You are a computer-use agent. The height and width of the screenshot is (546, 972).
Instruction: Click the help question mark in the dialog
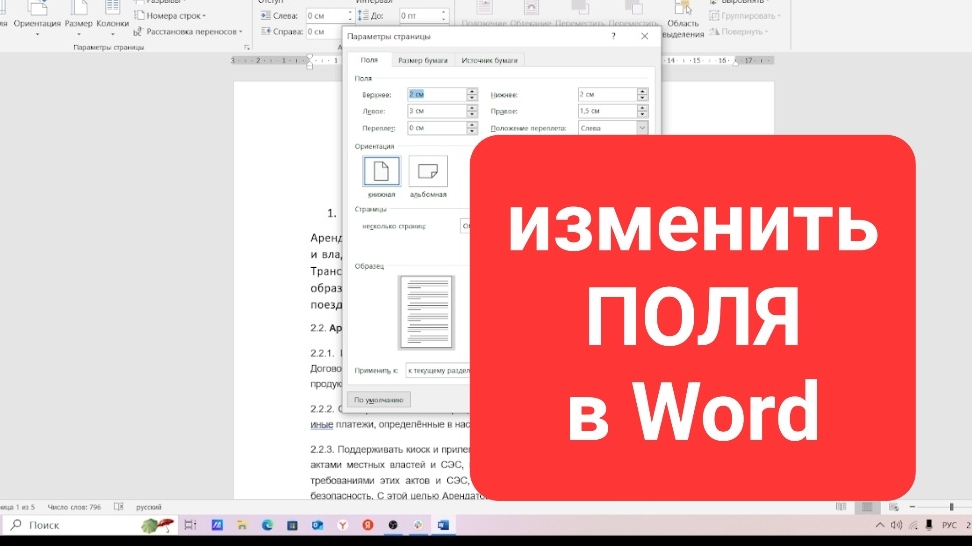tap(613, 36)
